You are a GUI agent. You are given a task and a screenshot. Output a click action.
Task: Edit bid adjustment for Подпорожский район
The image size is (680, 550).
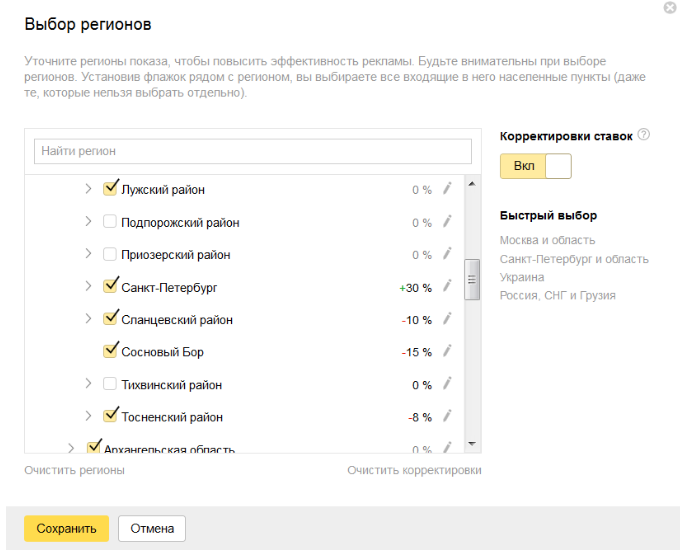[447, 222]
